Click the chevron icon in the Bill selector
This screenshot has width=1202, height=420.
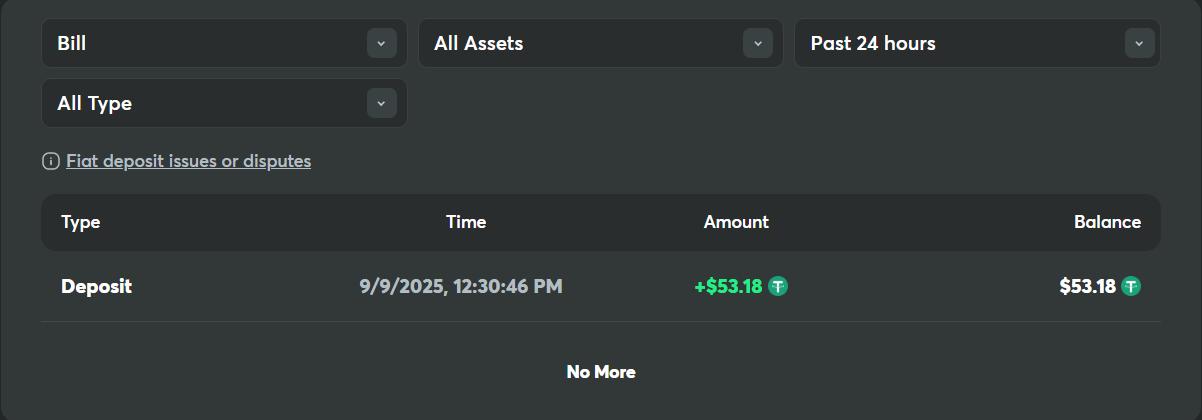381,44
